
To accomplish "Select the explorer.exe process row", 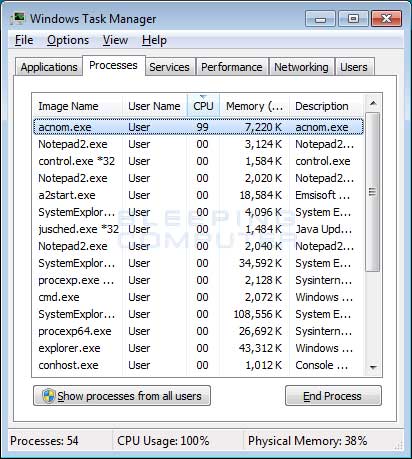I will [198, 348].
